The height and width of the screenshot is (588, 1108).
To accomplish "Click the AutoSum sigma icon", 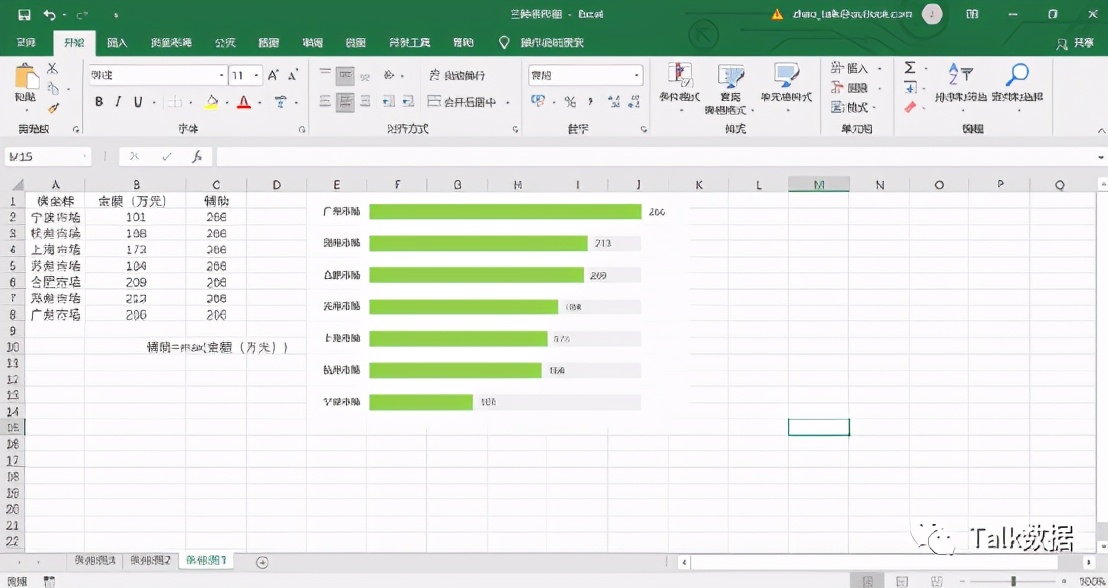I will click(x=910, y=68).
